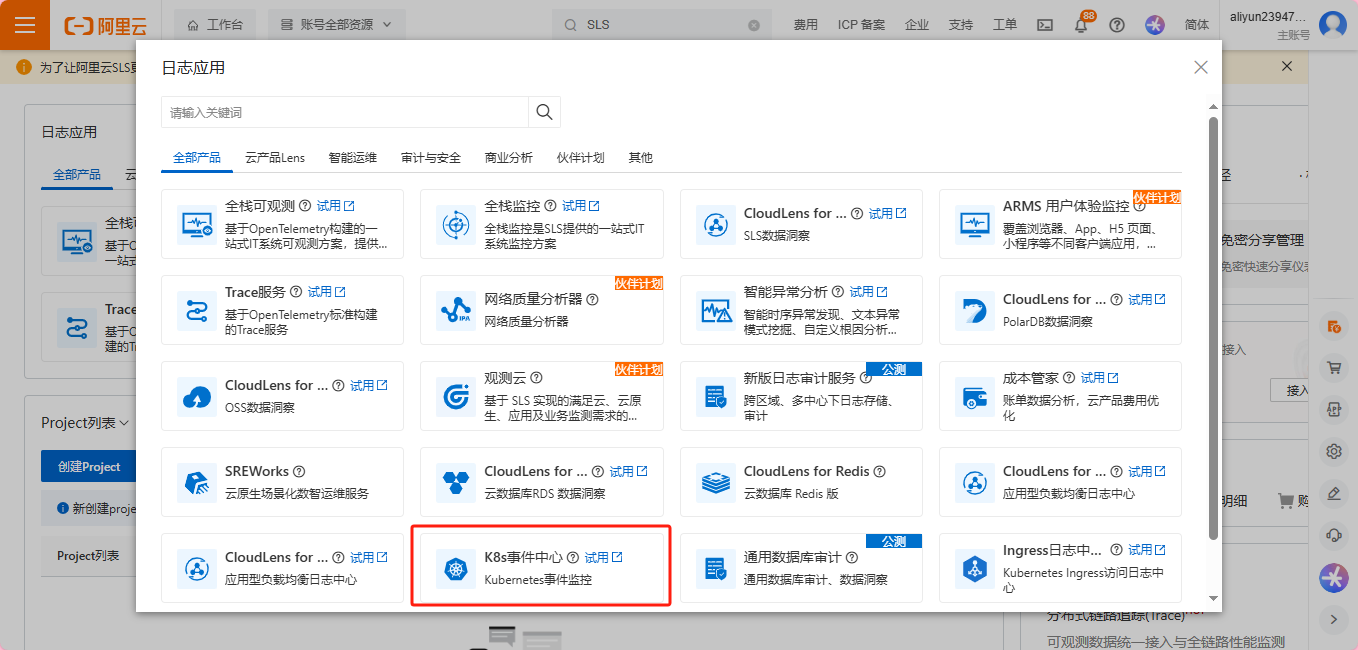
Task: Click the 通用数据库审计 app icon
Action: pyautogui.click(x=715, y=568)
